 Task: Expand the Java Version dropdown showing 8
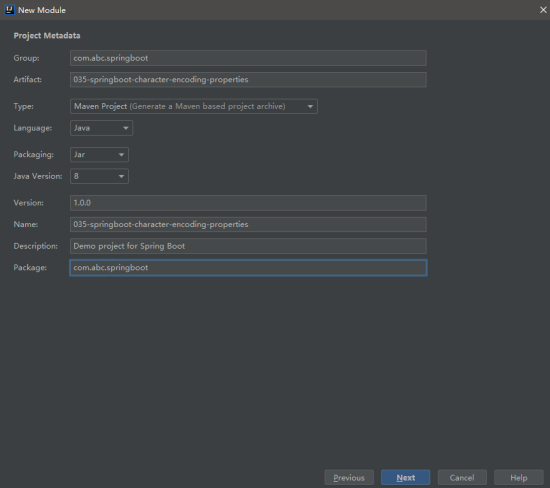pyautogui.click(x=99, y=176)
